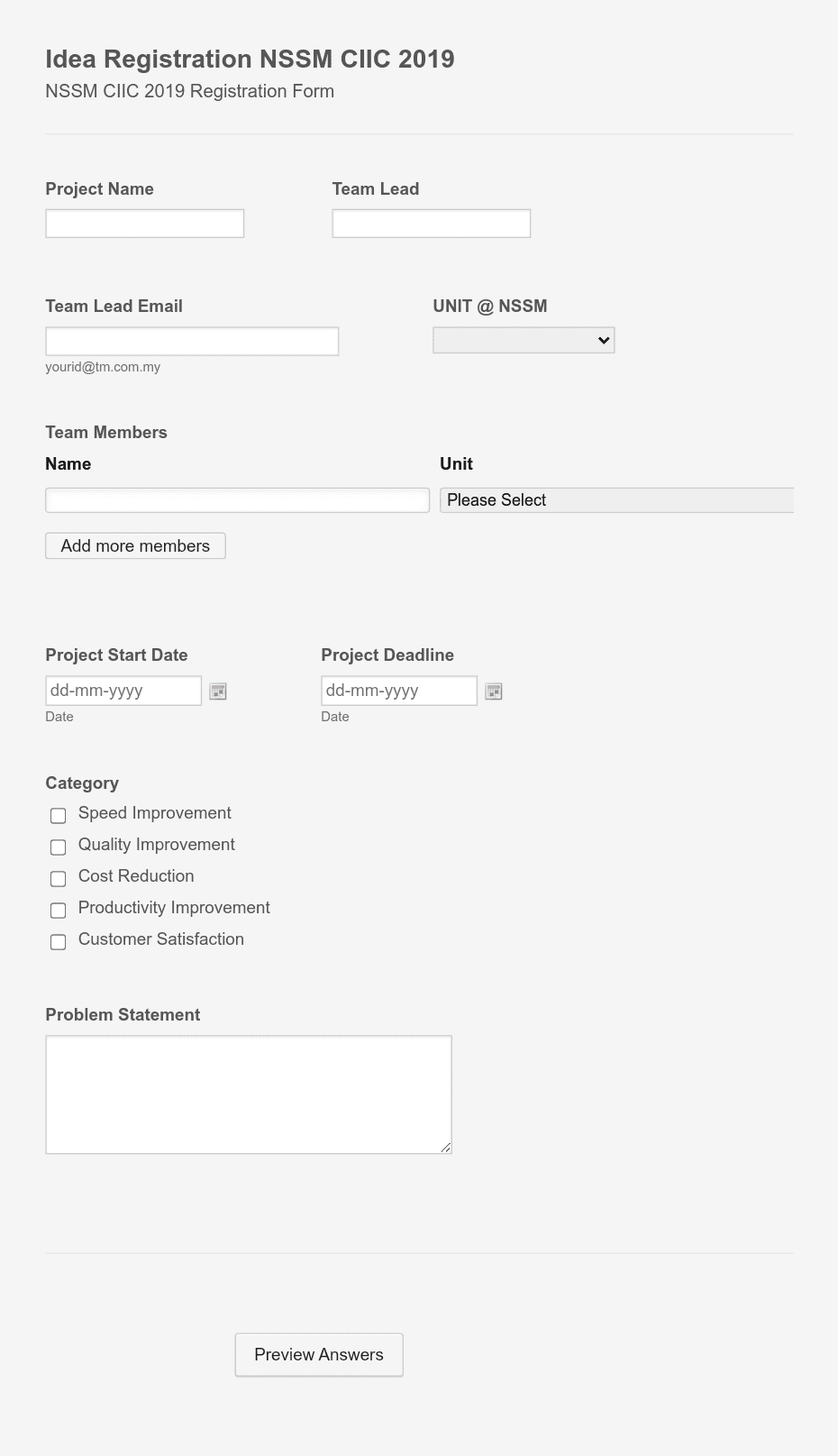838x1456 pixels.
Task: Check the Productivity Improvement option
Action: (58, 910)
